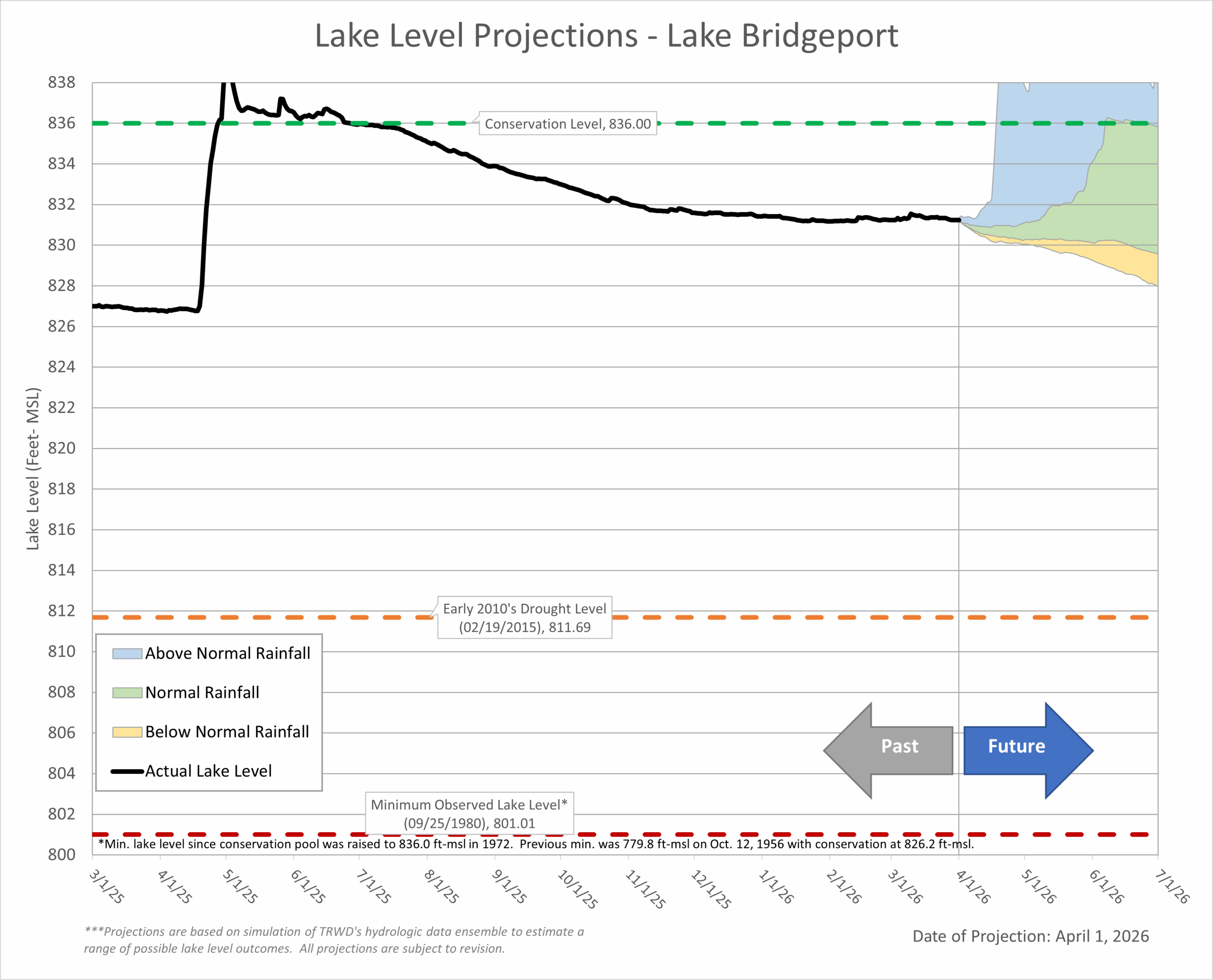Click the Minimum Observed Lake Level callout
1213x980 pixels.
click(469, 813)
